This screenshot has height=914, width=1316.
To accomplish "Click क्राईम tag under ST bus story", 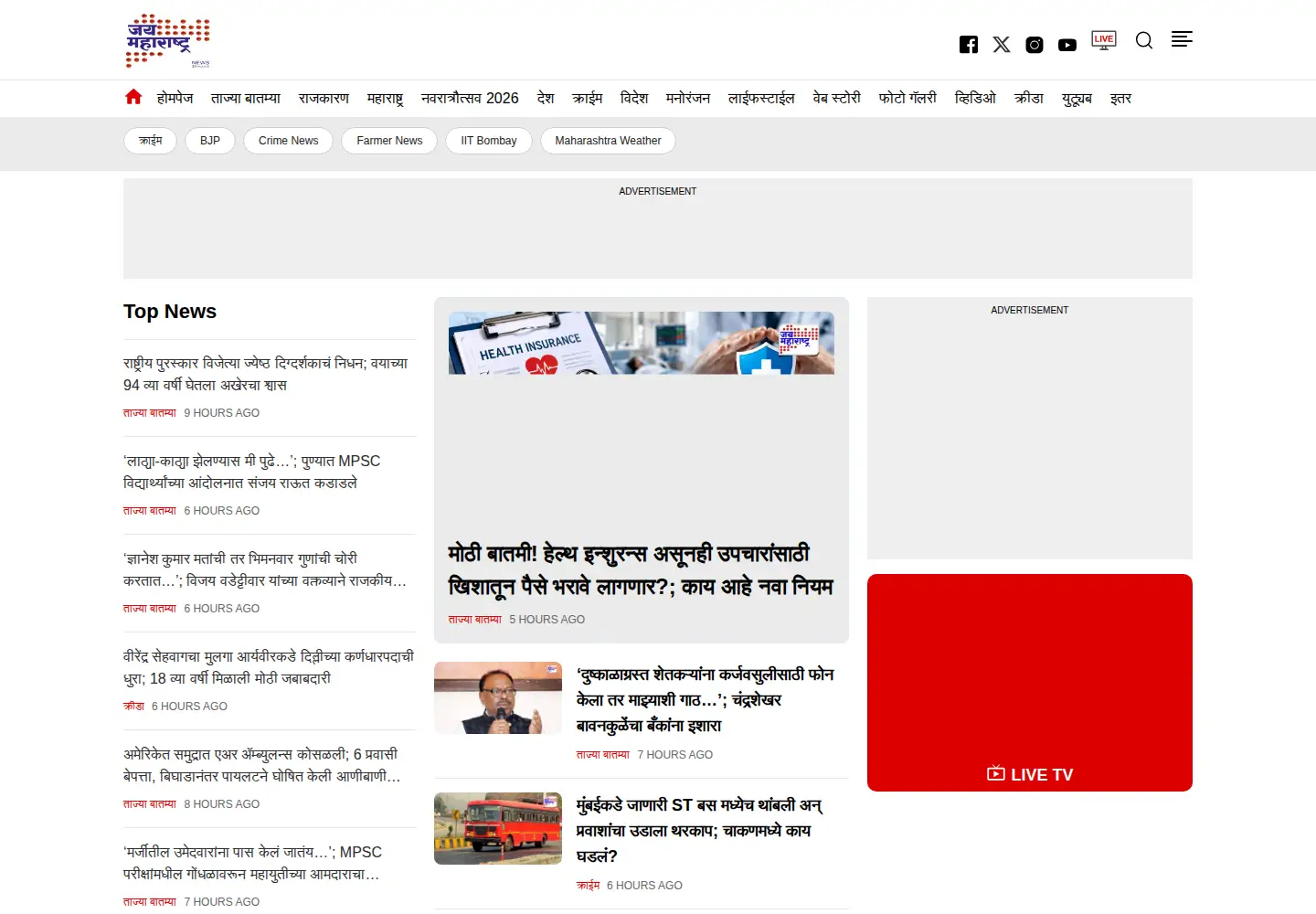I will pyautogui.click(x=588, y=886).
